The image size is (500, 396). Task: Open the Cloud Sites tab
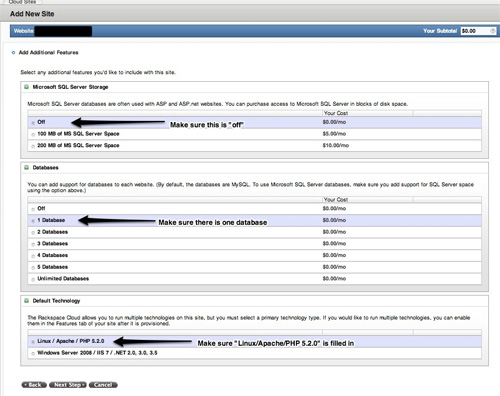pyautogui.click(x=22, y=2)
